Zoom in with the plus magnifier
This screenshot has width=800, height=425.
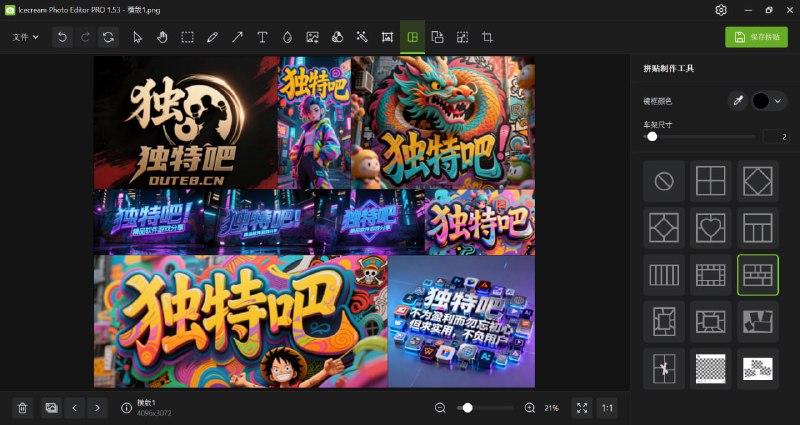(530, 408)
